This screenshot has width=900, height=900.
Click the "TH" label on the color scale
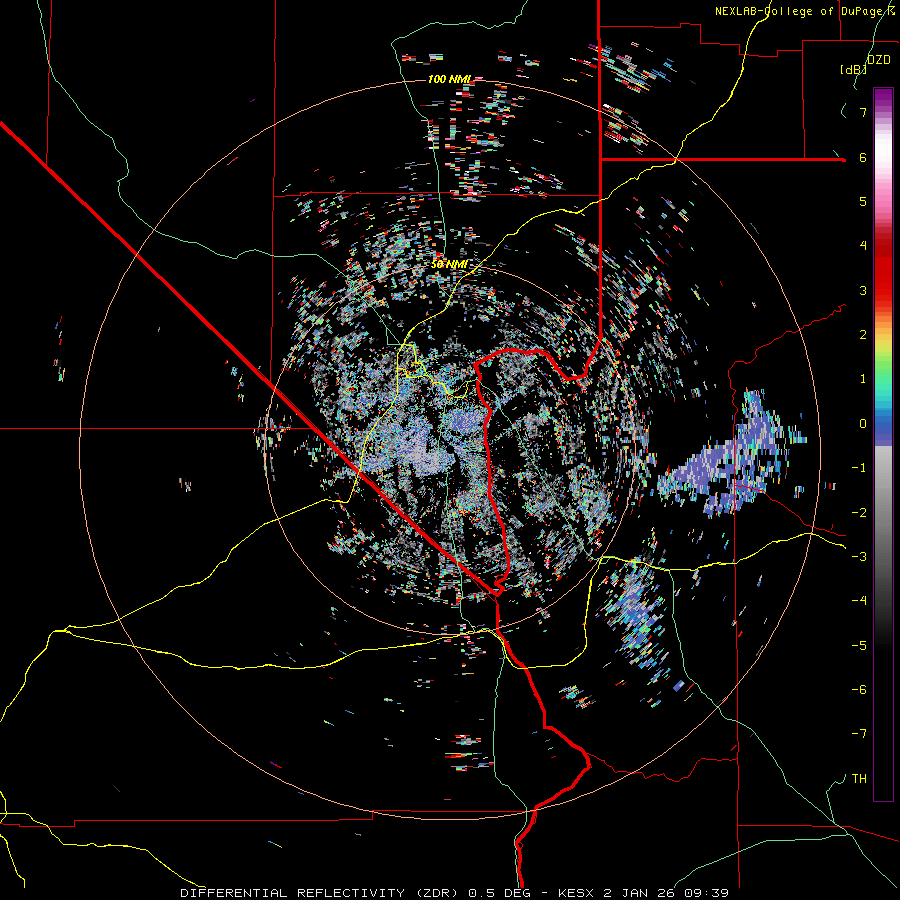pyautogui.click(x=859, y=779)
